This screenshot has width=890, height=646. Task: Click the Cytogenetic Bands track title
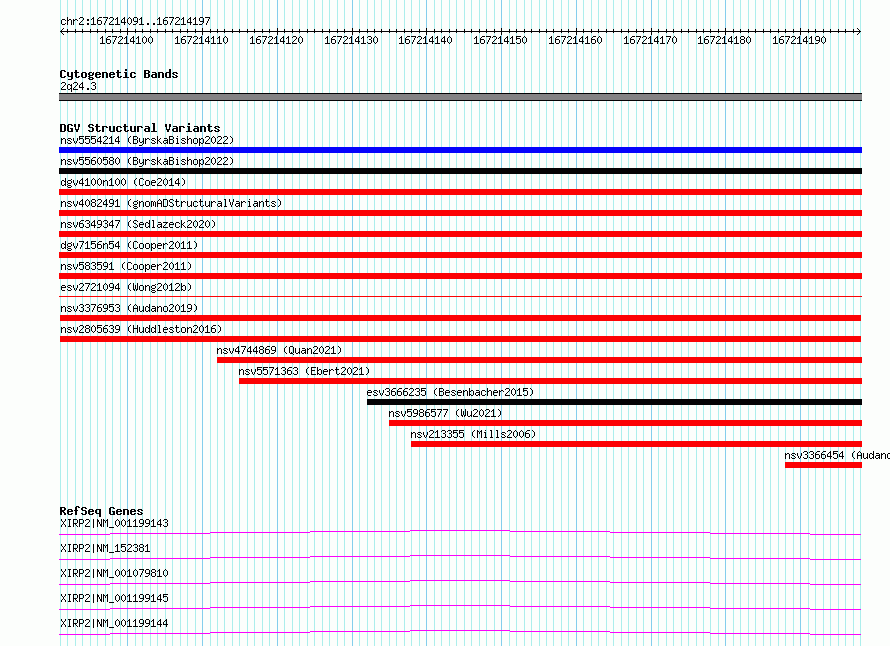[119, 74]
